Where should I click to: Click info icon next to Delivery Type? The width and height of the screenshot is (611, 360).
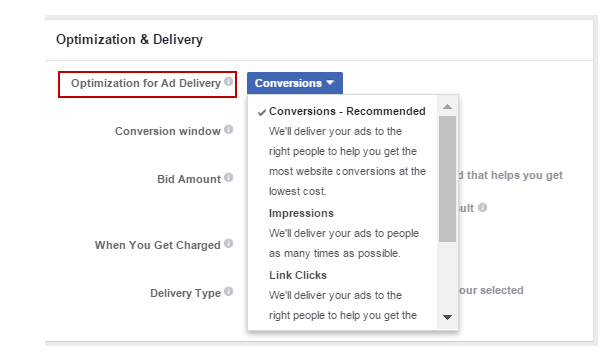pos(229,291)
